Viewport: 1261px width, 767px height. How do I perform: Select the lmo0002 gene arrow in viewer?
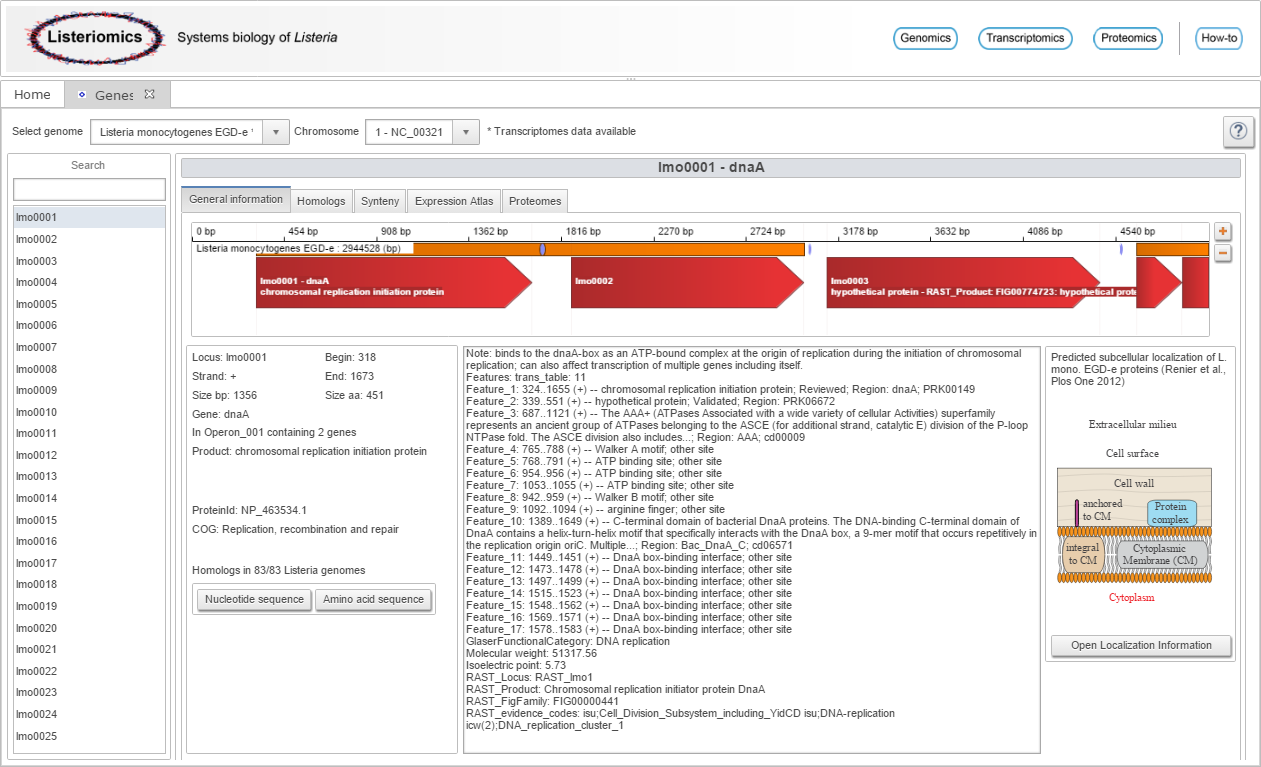point(686,283)
